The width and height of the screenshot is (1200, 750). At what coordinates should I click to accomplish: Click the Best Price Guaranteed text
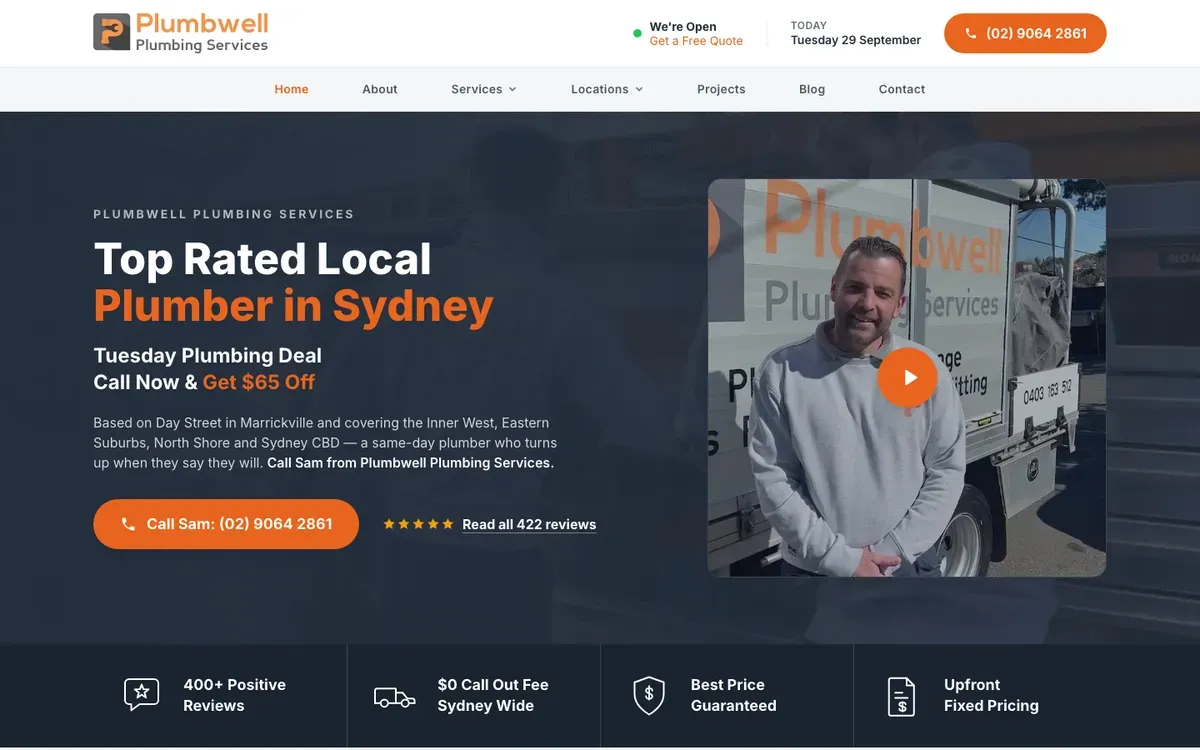pos(733,695)
